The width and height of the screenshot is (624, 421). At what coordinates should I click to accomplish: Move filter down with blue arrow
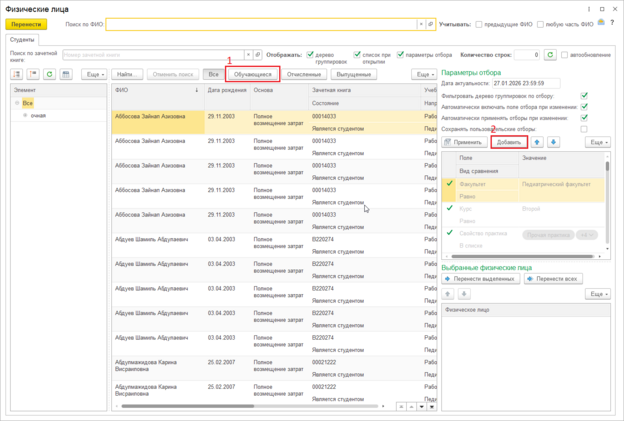click(555, 143)
